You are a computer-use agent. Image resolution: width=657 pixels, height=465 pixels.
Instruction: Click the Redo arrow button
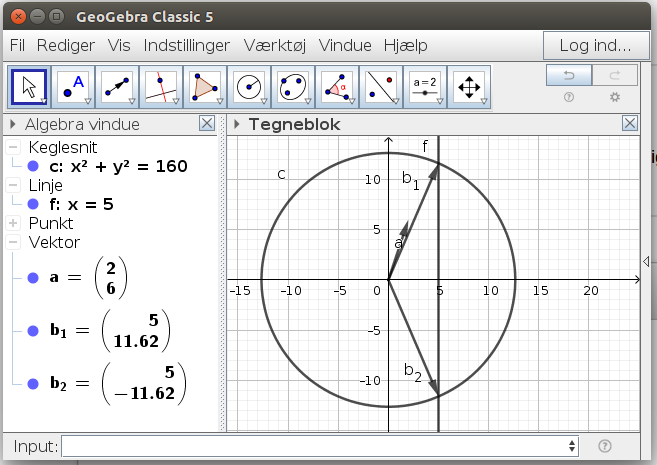(615, 75)
